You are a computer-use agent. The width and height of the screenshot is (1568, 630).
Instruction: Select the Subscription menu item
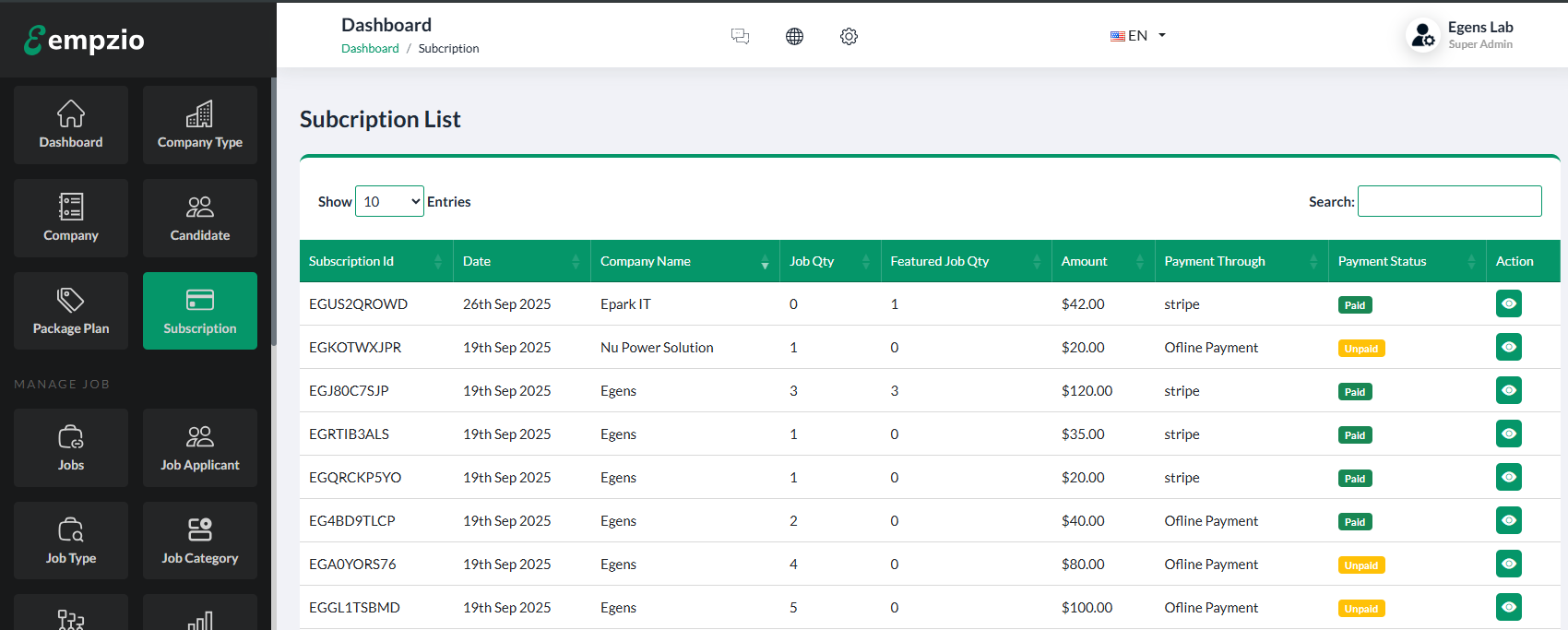(x=199, y=311)
